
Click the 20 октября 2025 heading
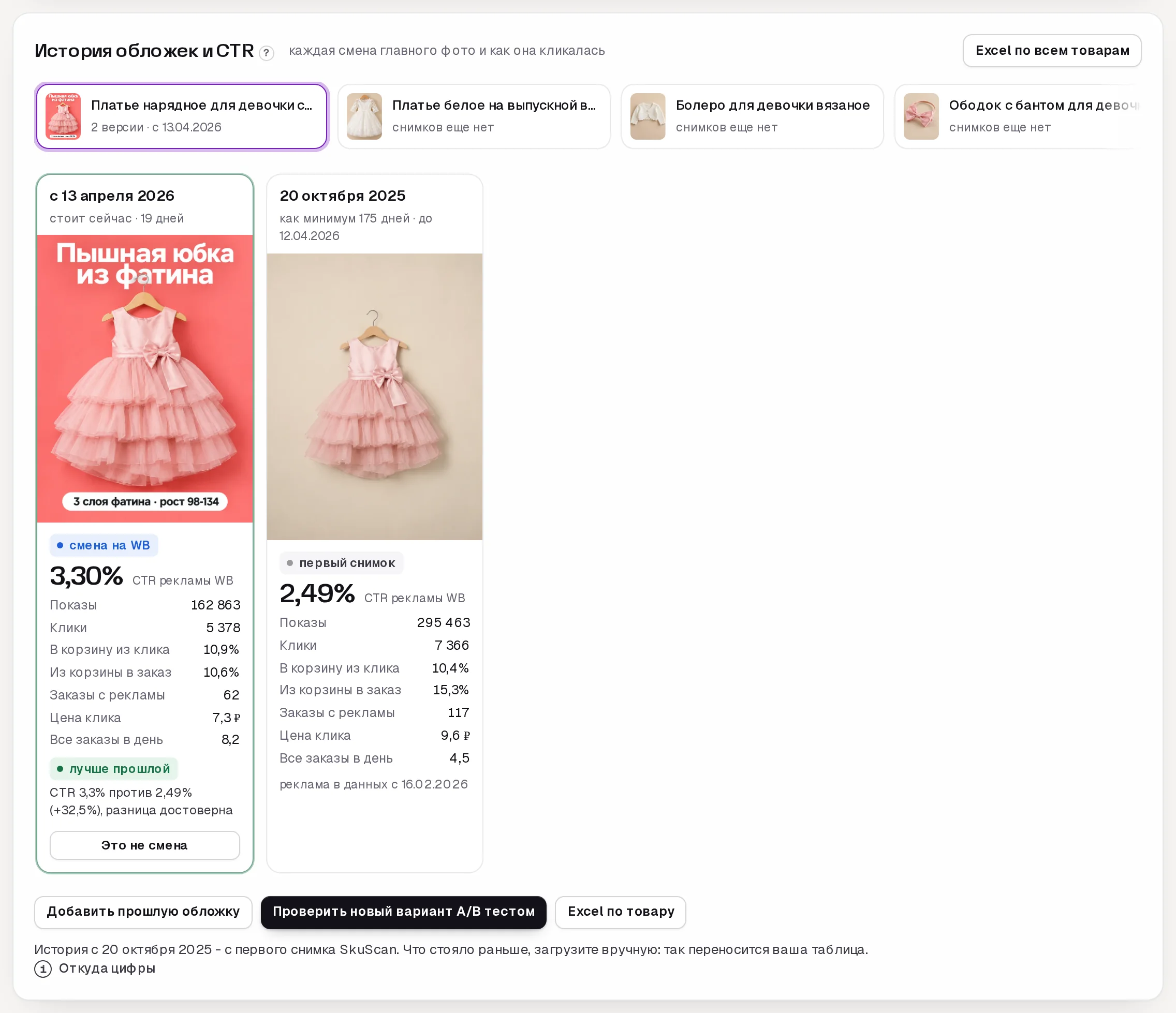(343, 196)
